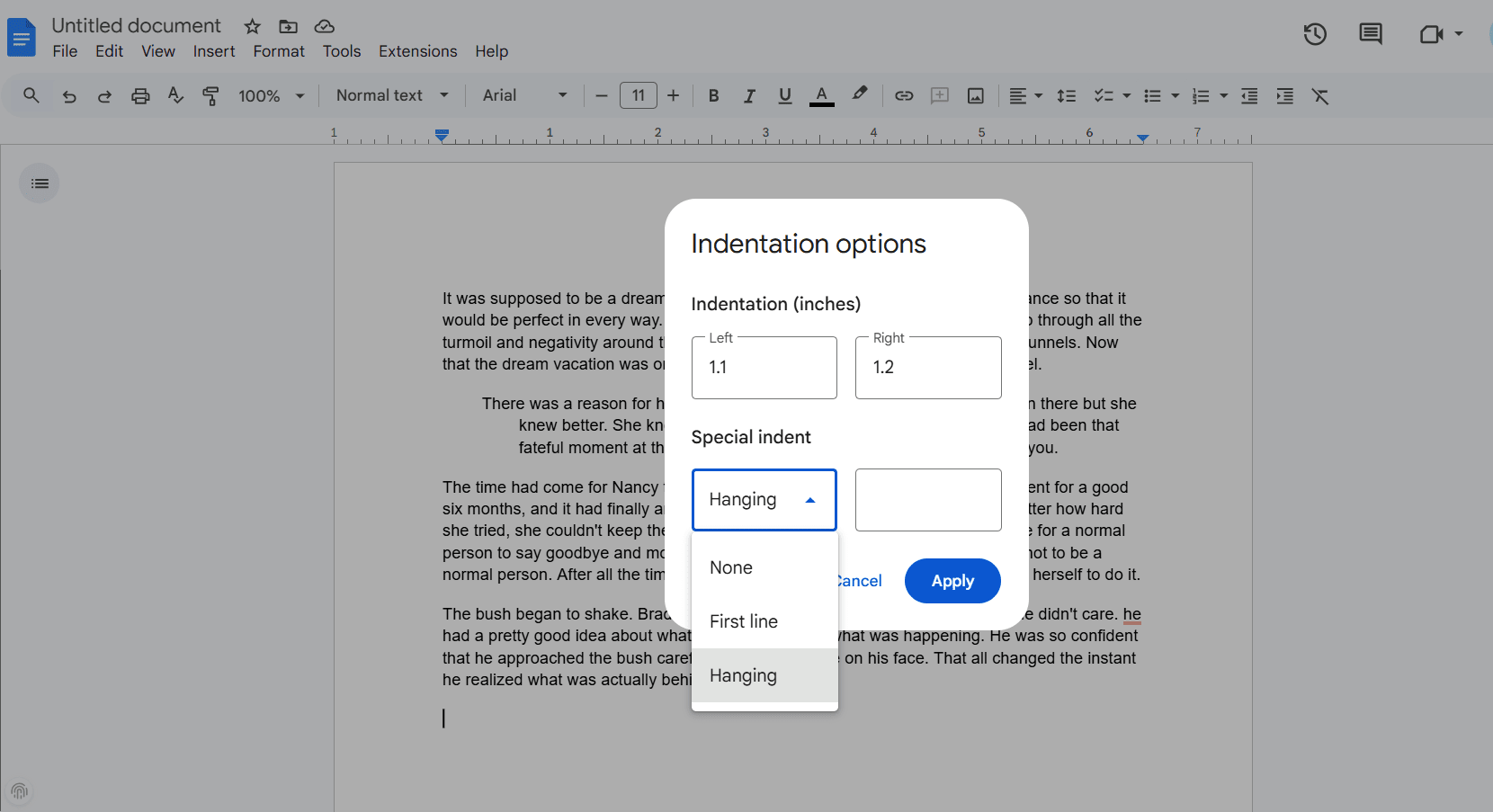The width and height of the screenshot is (1493, 812).
Task: Increase font size with plus
Action: tap(674, 95)
